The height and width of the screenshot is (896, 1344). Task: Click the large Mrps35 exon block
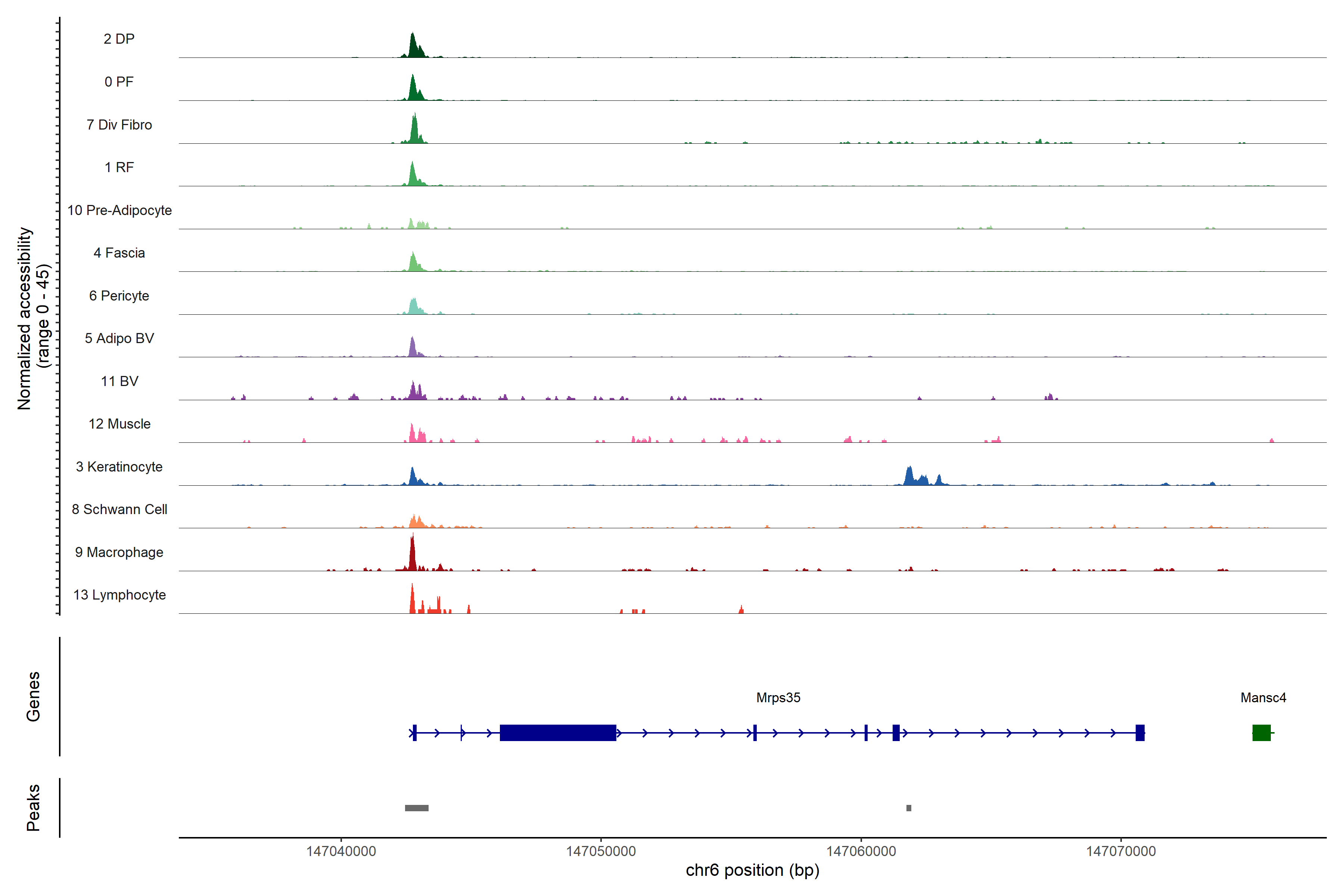pyautogui.click(x=558, y=732)
